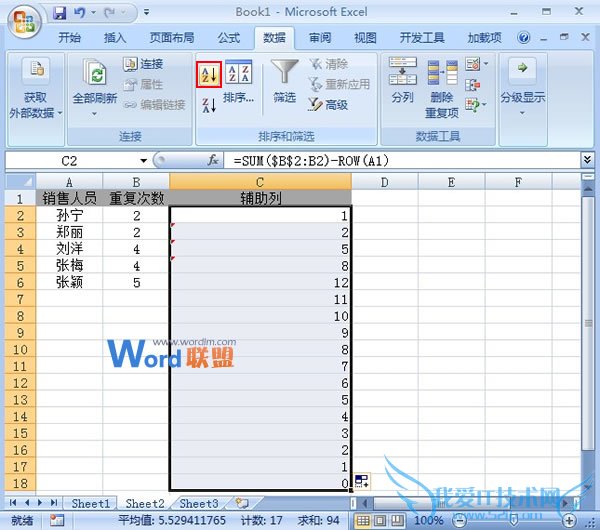600x530 pixels.
Task: Click the 属性 button
Action: [x=143, y=84]
